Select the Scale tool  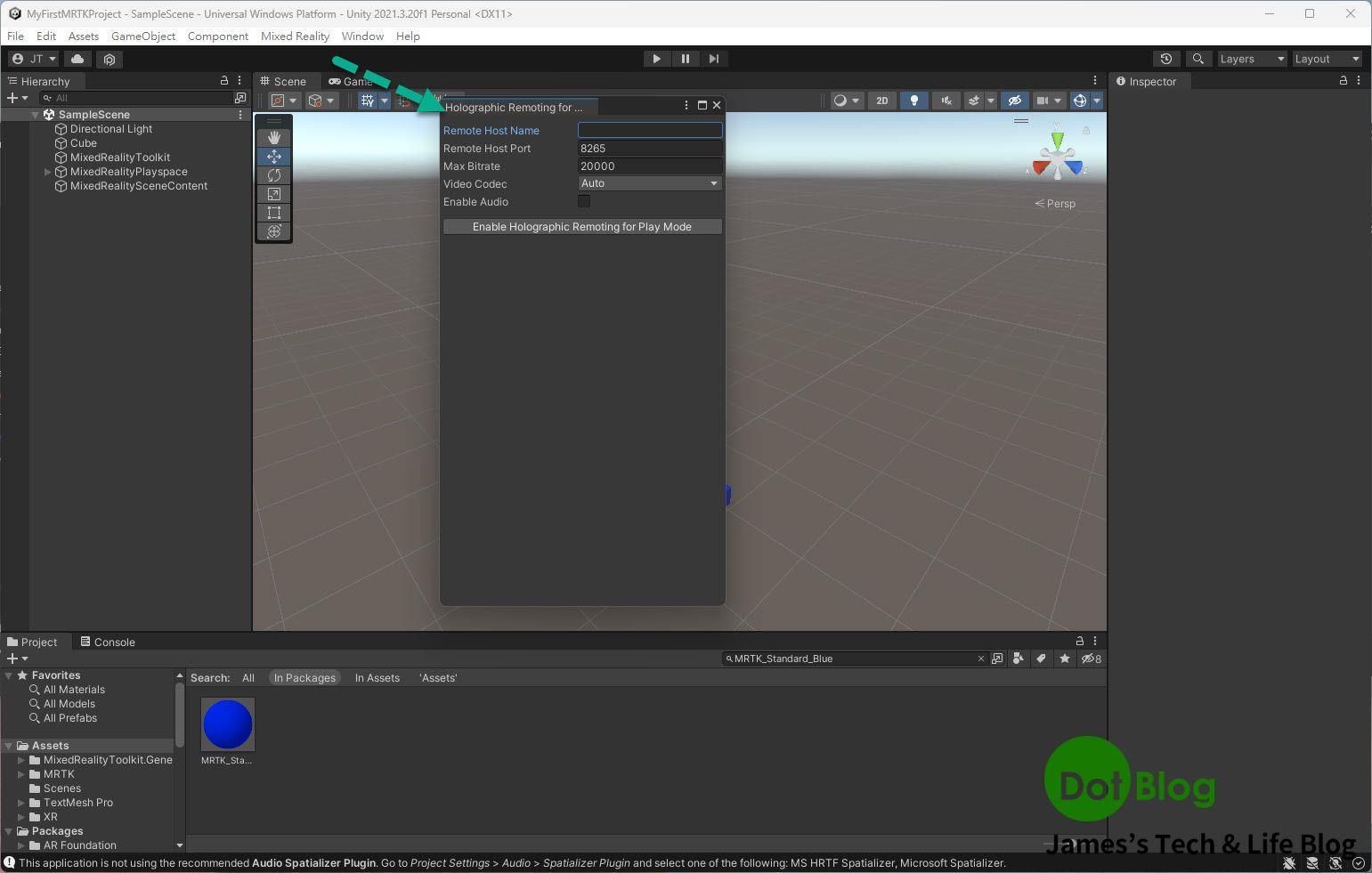274,194
